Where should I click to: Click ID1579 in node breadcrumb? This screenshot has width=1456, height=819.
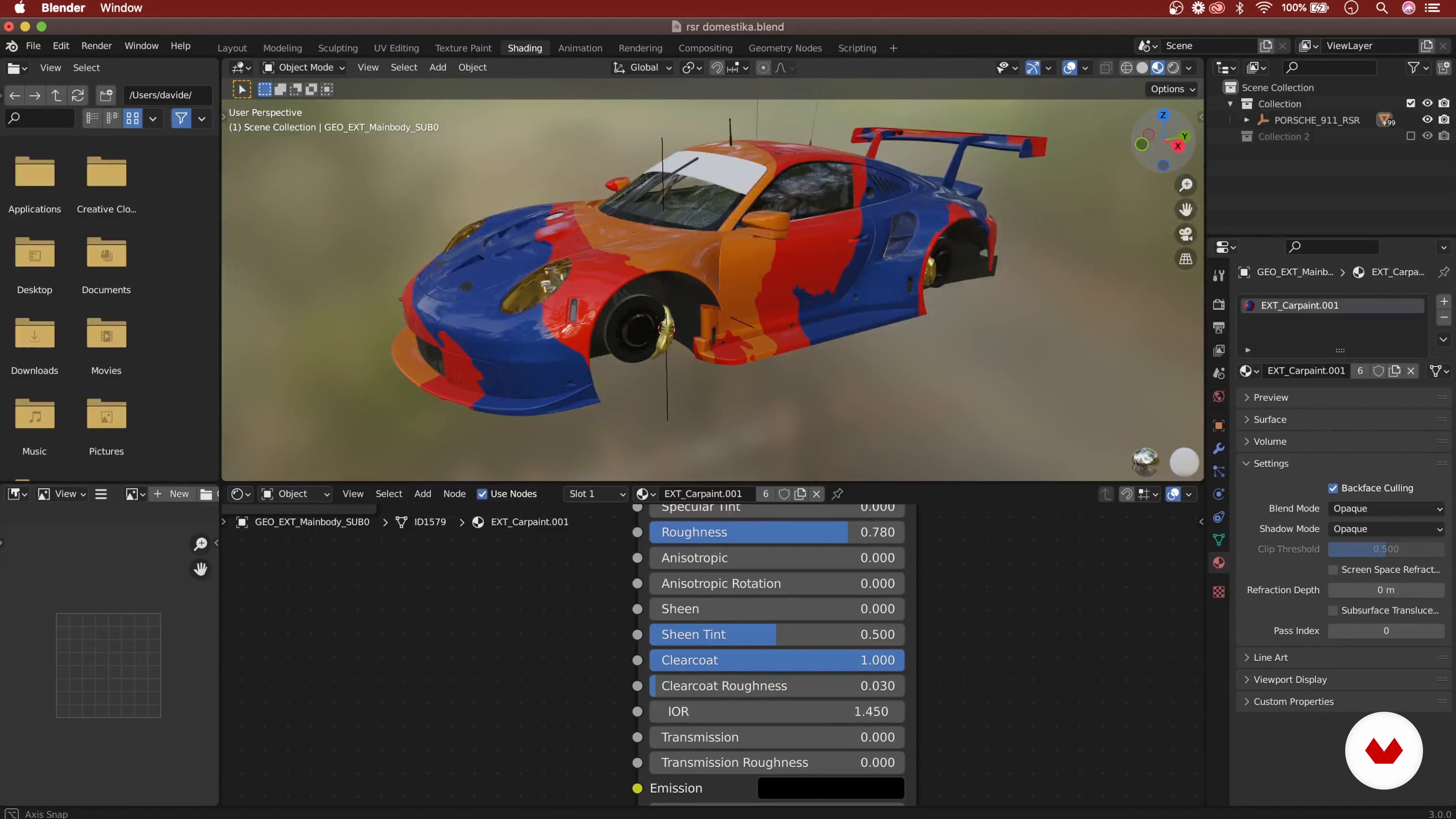click(430, 522)
